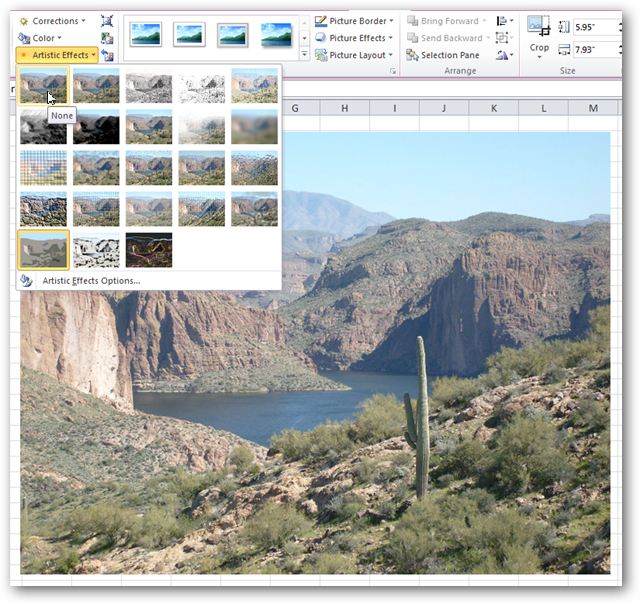
Task: Open the Group objects dropdown
Action: (505, 38)
